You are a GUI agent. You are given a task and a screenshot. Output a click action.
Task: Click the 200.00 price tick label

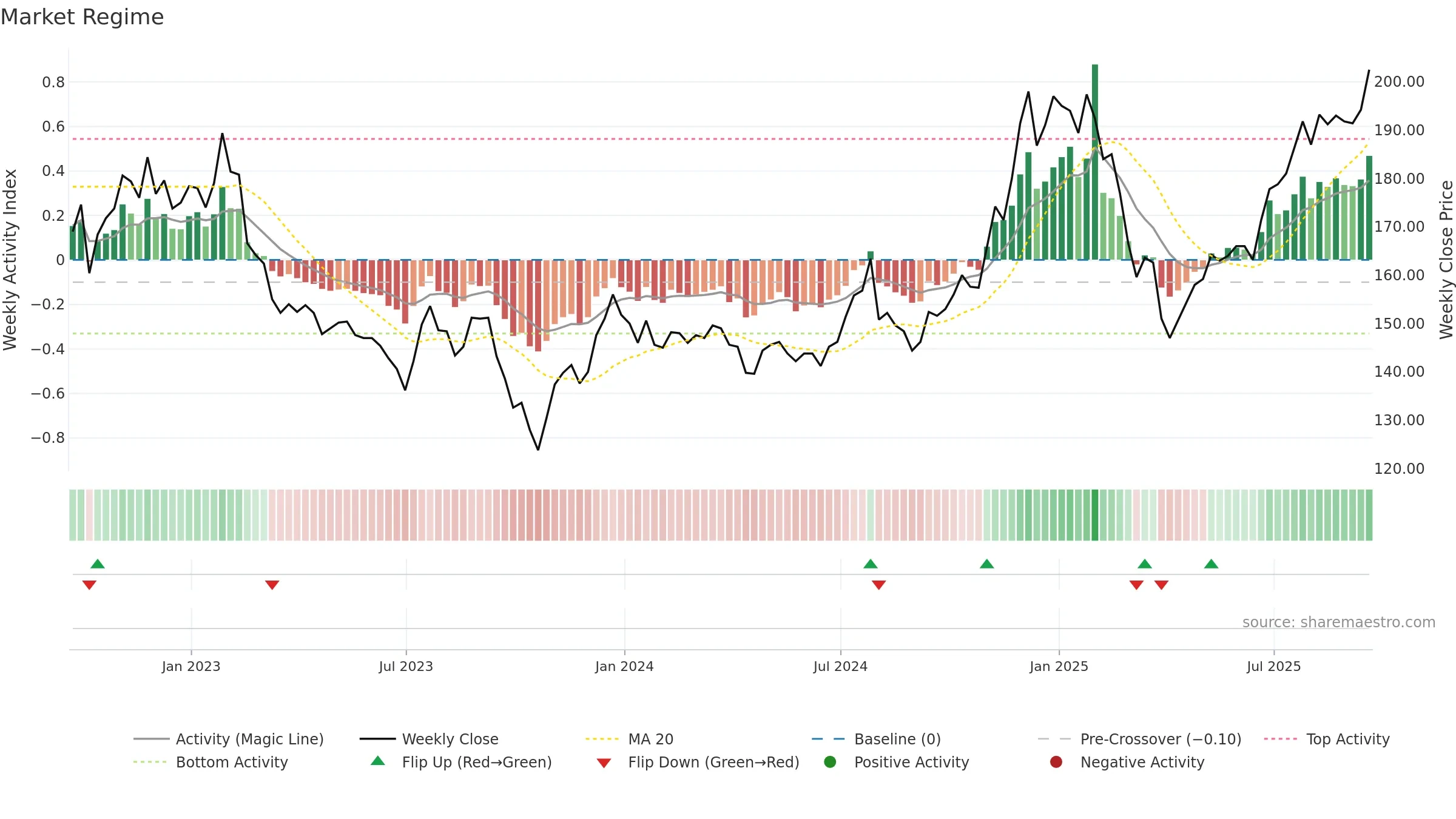pyautogui.click(x=1399, y=81)
